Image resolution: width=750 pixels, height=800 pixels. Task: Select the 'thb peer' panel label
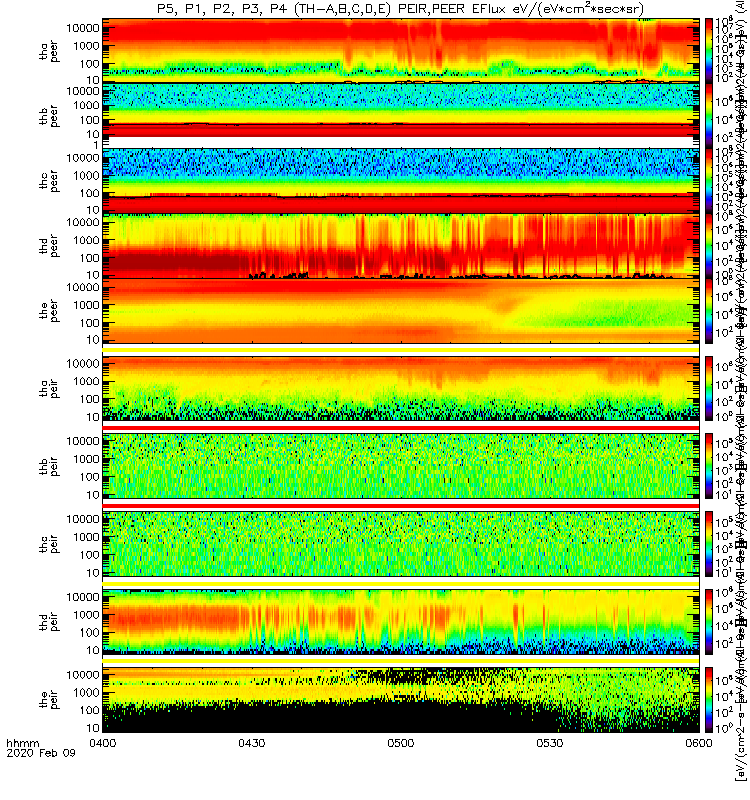[49, 117]
